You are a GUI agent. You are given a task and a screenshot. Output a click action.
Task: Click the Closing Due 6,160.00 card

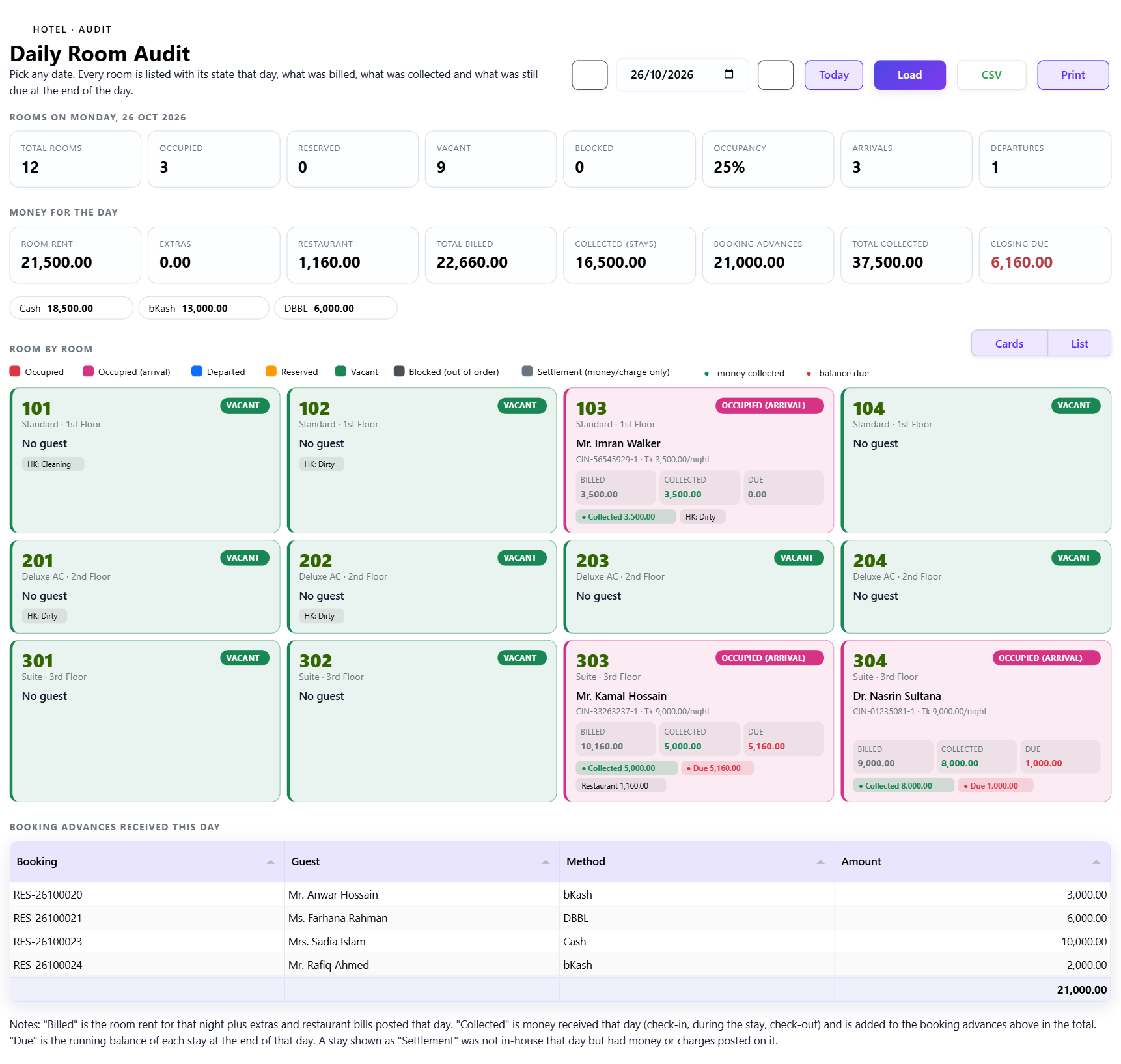click(x=1045, y=255)
